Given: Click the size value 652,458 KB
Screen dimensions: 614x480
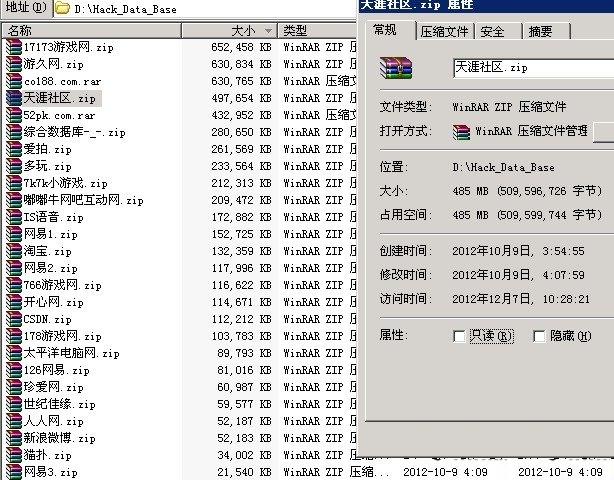Looking at the screenshot, I should pos(241,47).
